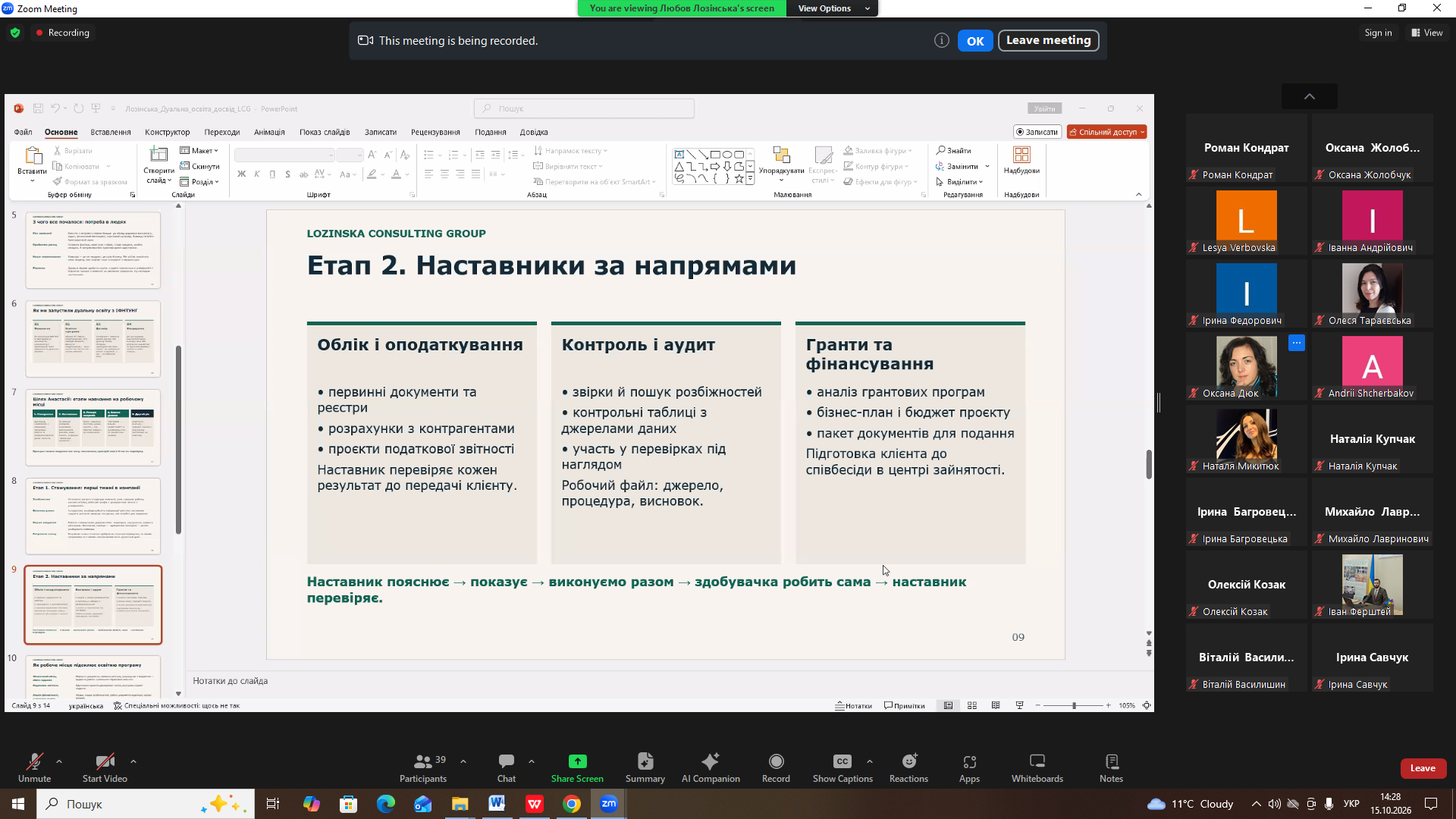This screenshot has height=819, width=1456.
Task: Click the red Leave button
Action: pos(1423,768)
